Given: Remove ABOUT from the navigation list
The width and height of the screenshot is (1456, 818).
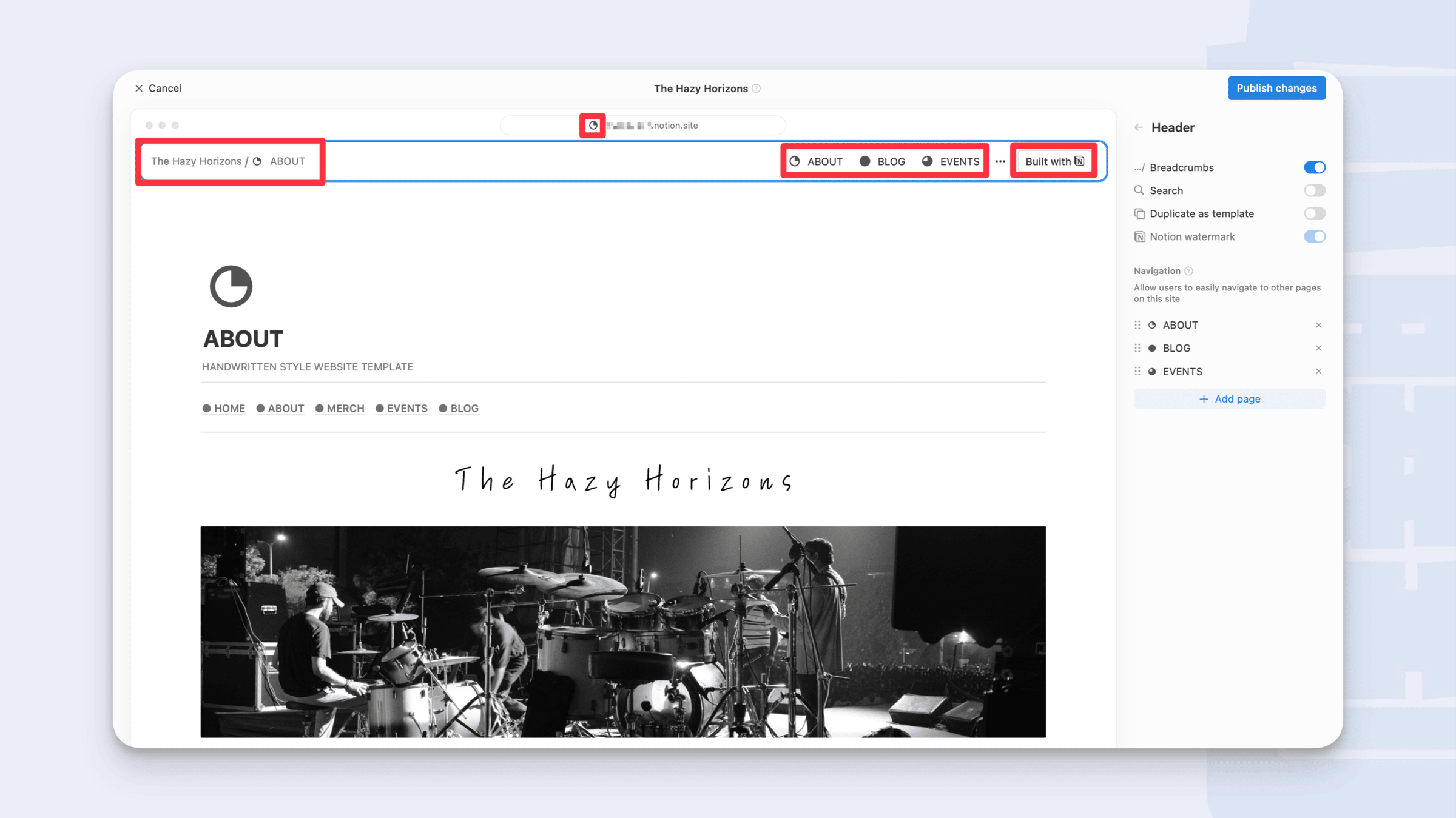Looking at the screenshot, I should 1318,325.
